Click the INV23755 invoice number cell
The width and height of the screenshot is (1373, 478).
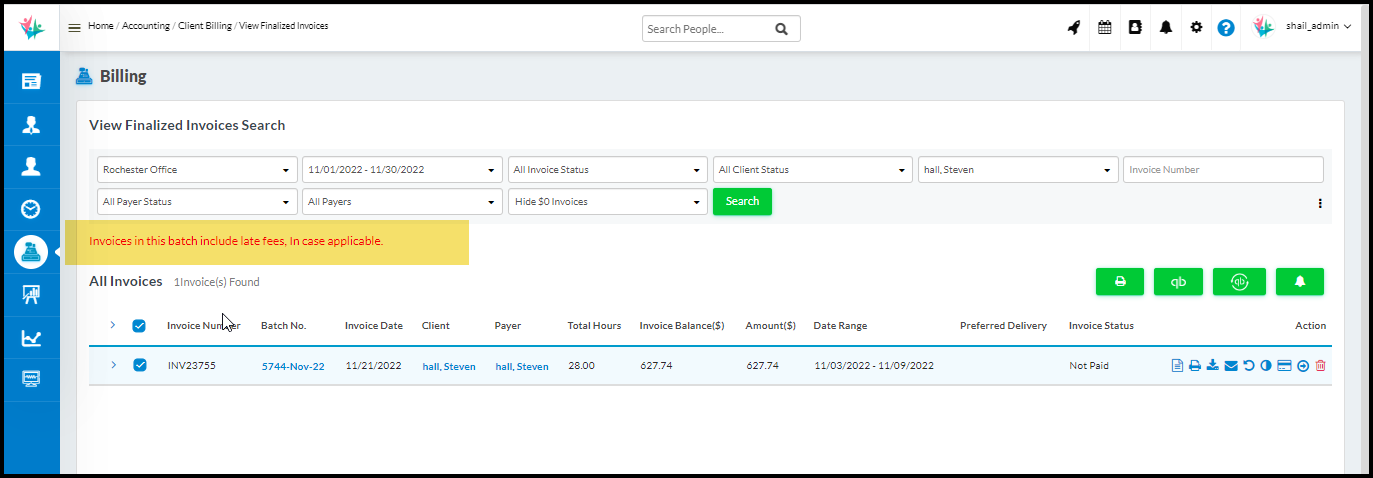[x=192, y=366]
